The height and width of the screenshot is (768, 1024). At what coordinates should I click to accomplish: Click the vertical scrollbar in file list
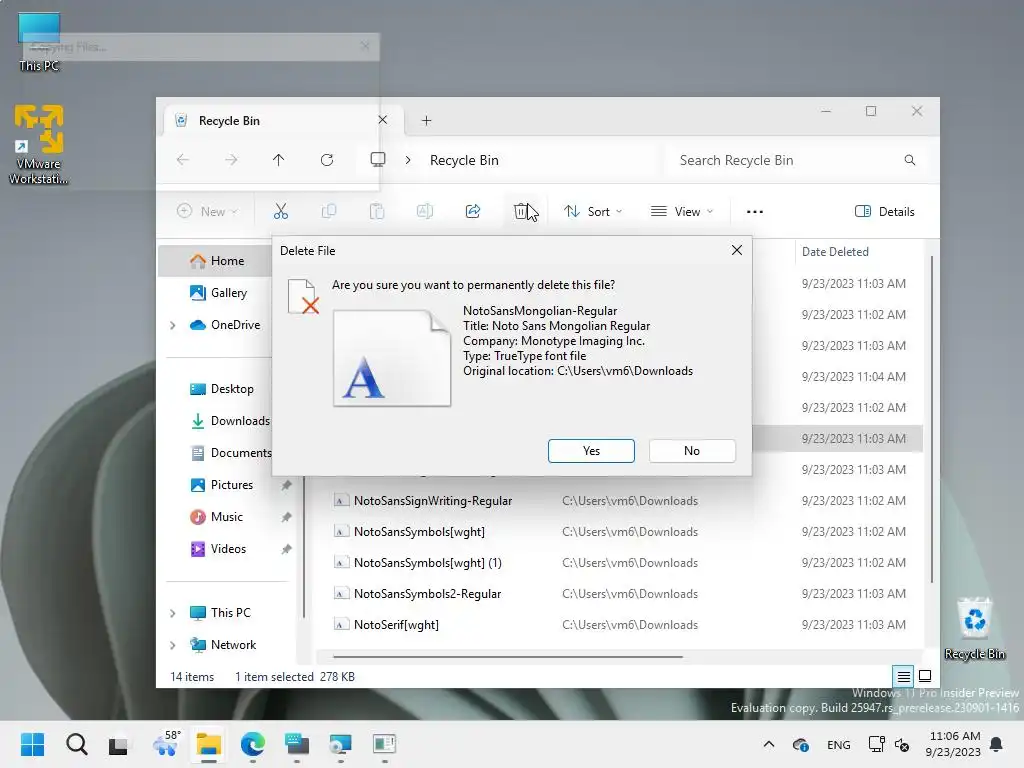pos(931,418)
